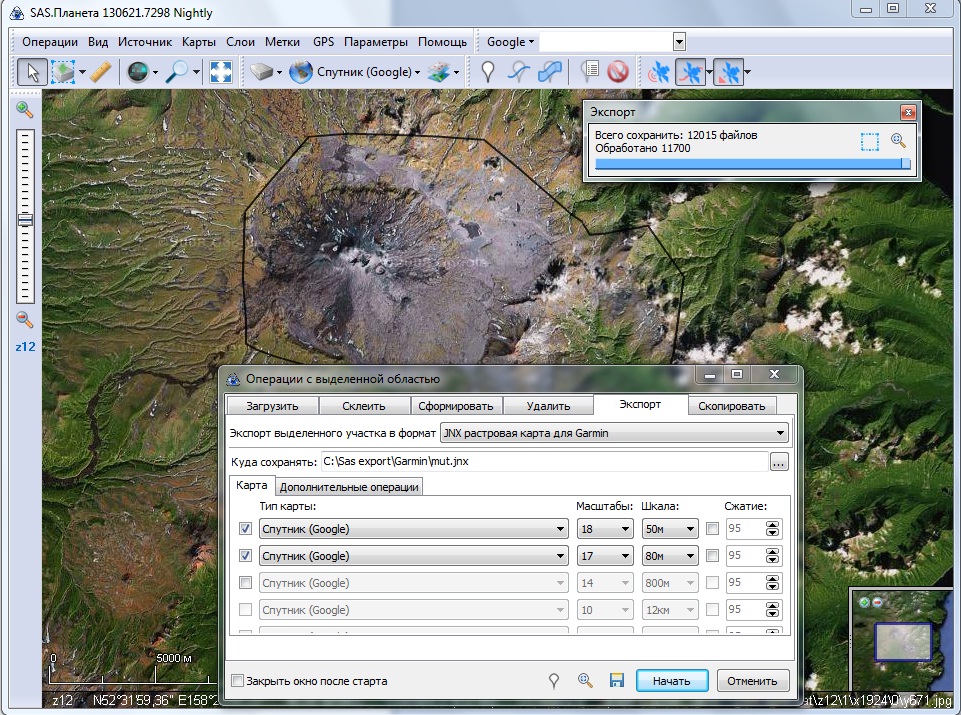Enable 'Закрыть окно после старта' checkbox

click(238, 681)
